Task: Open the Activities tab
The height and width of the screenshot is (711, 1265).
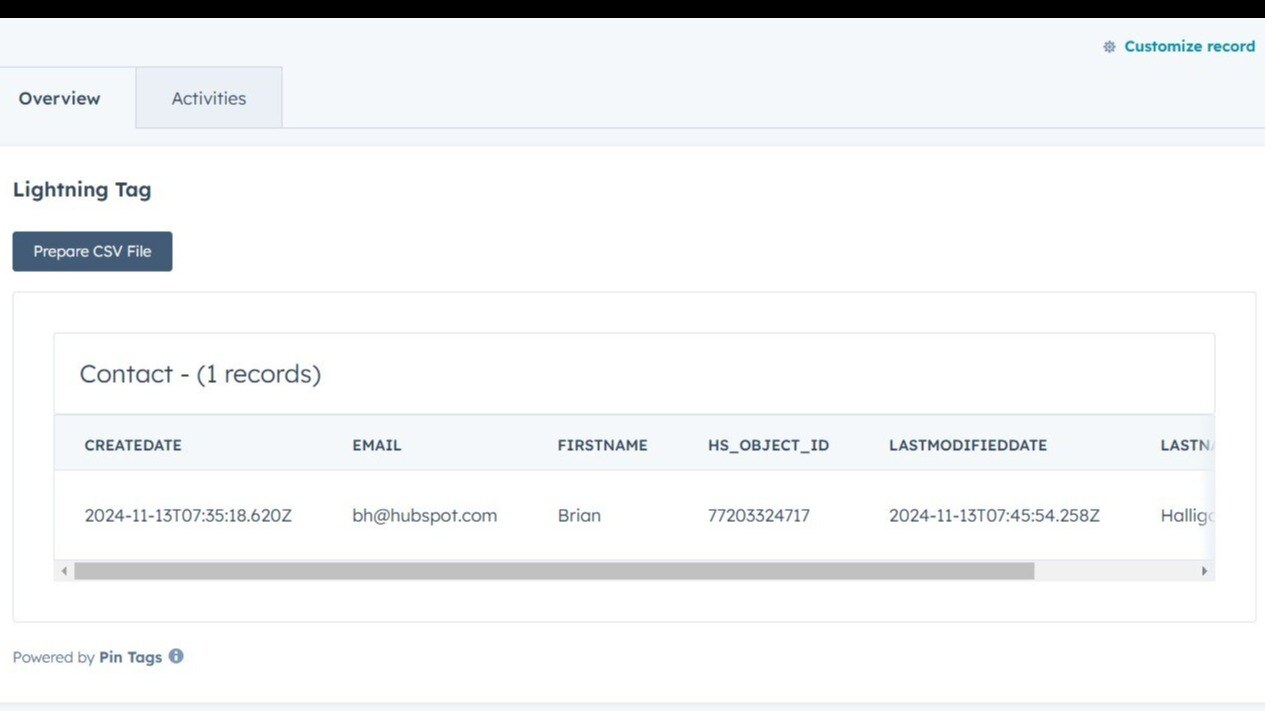Action: (x=208, y=98)
